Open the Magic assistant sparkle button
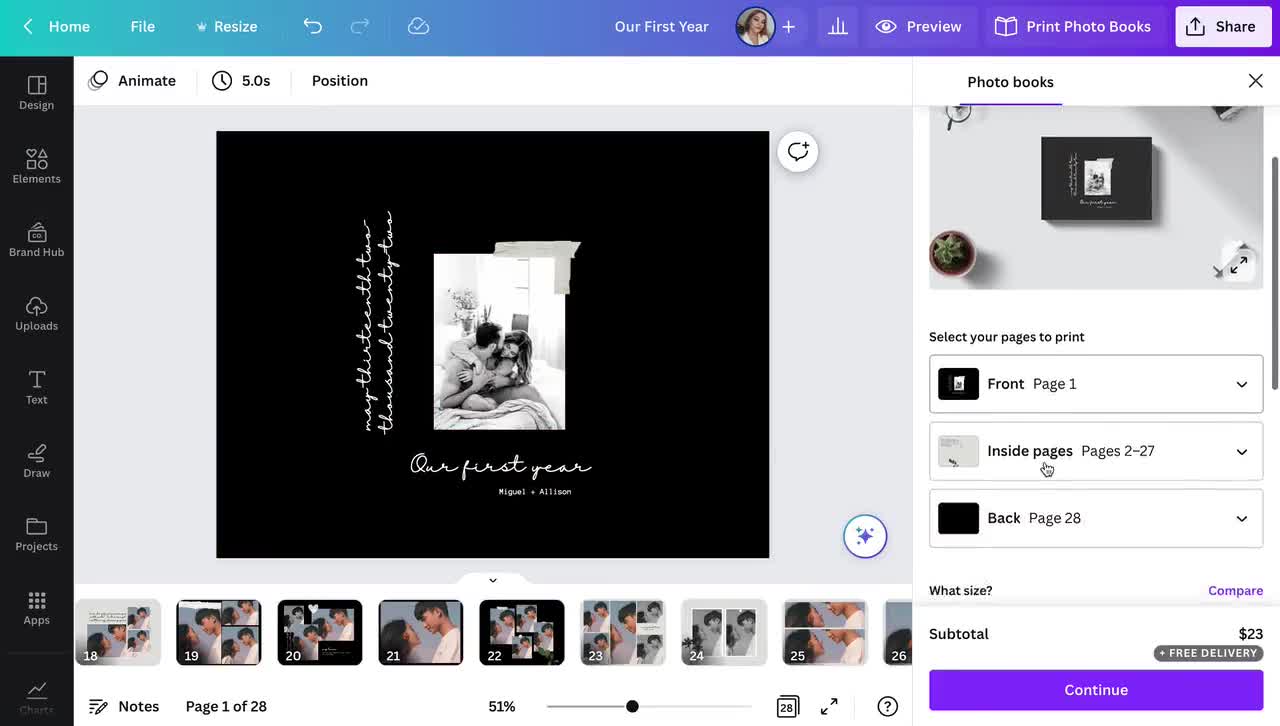The image size is (1280, 726). pos(864,536)
